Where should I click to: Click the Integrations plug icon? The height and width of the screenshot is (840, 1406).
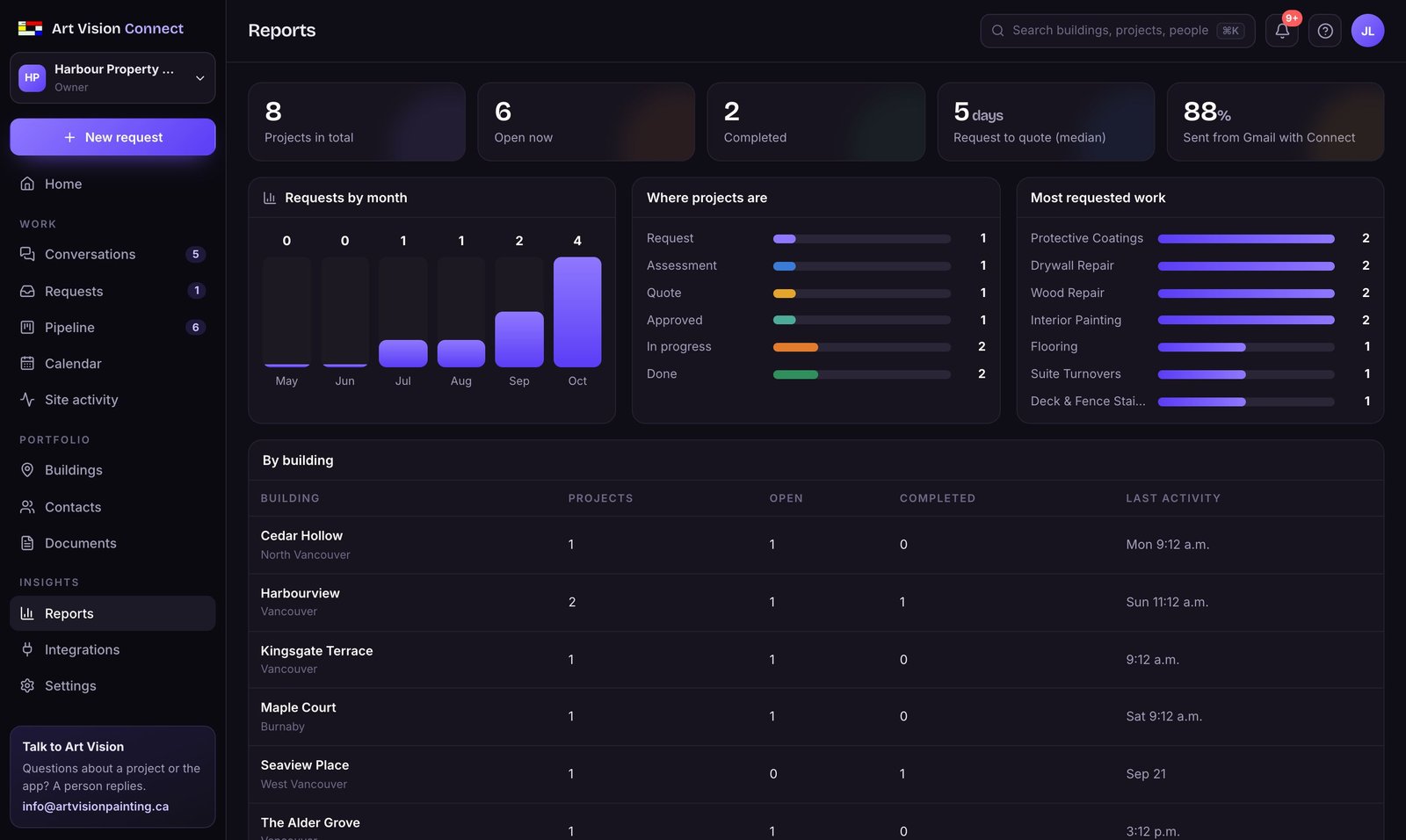tap(27, 649)
